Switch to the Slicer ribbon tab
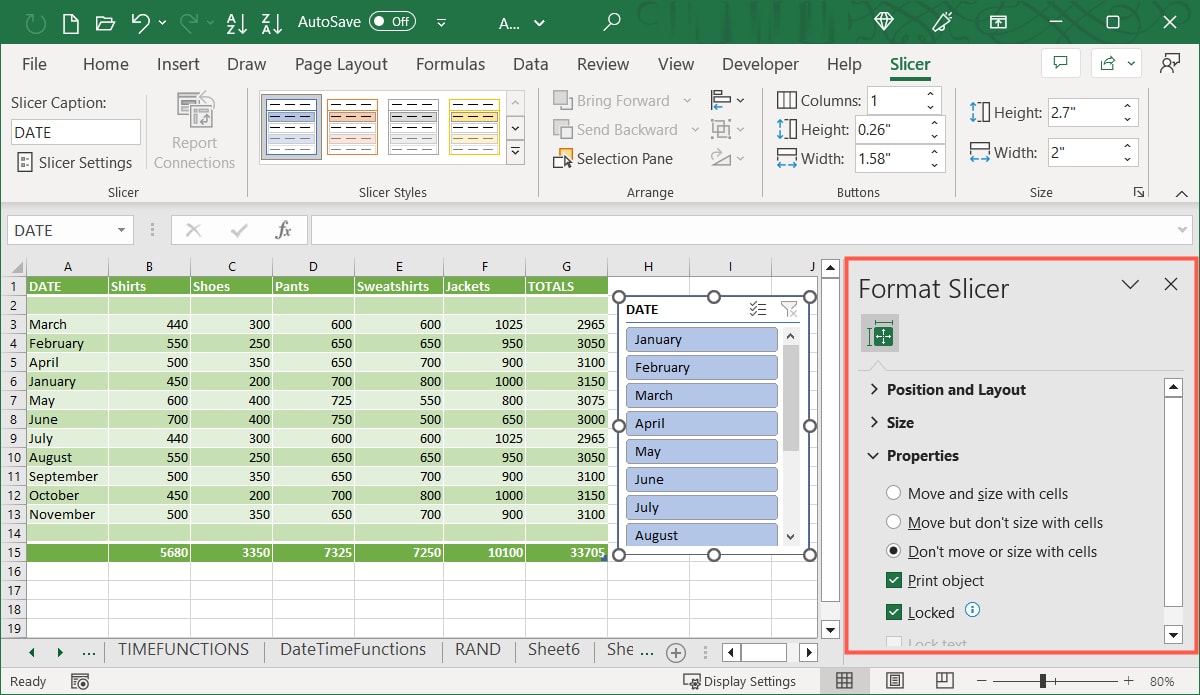Image resolution: width=1200 pixels, height=695 pixels. pos(908,64)
